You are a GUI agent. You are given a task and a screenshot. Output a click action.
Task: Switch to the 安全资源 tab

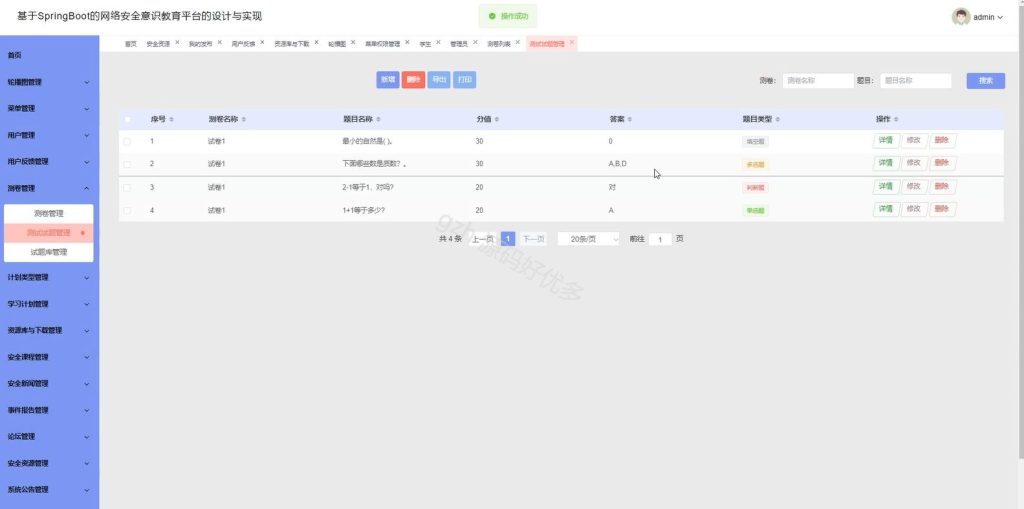click(158, 44)
